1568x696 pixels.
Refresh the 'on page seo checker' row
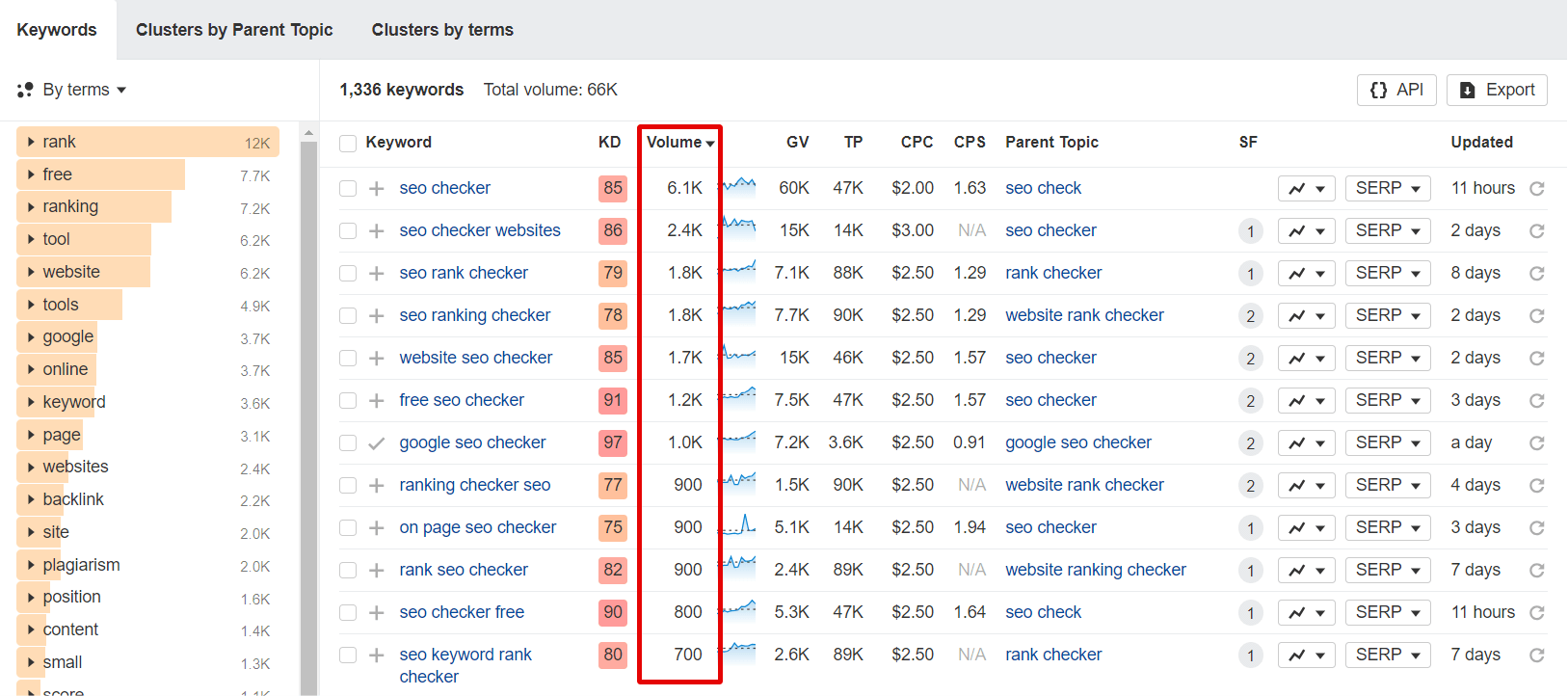[1537, 528]
